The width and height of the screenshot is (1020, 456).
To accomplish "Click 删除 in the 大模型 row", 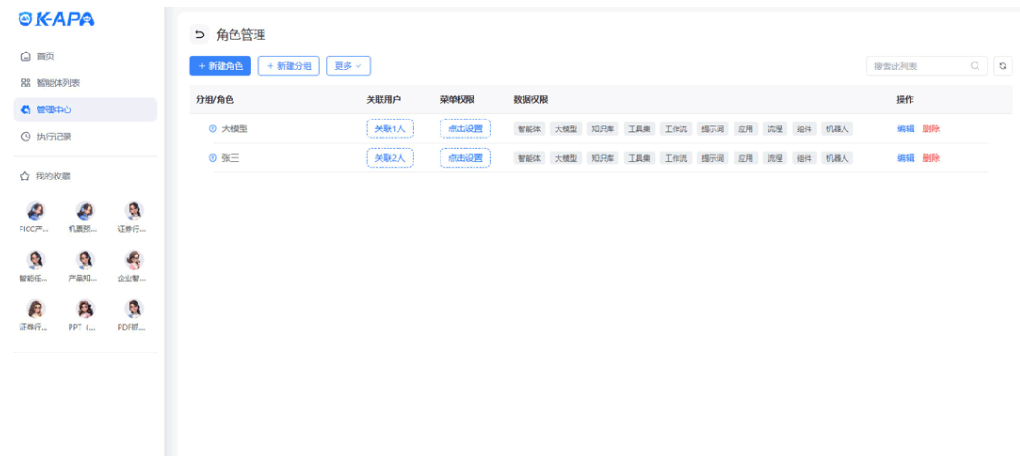I will [x=931, y=129].
